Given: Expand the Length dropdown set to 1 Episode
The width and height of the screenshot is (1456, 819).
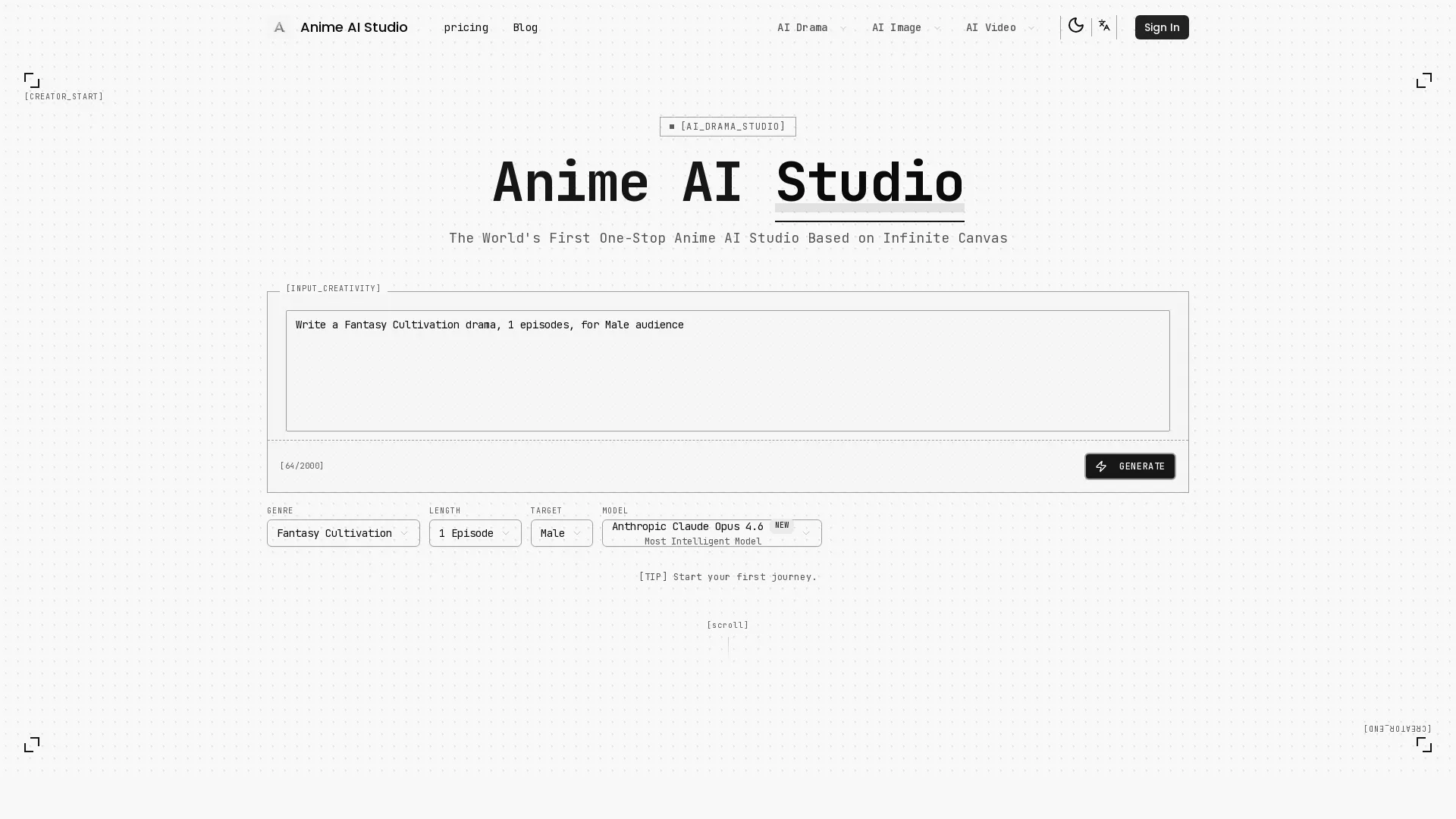Looking at the screenshot, I should [475, 533].
